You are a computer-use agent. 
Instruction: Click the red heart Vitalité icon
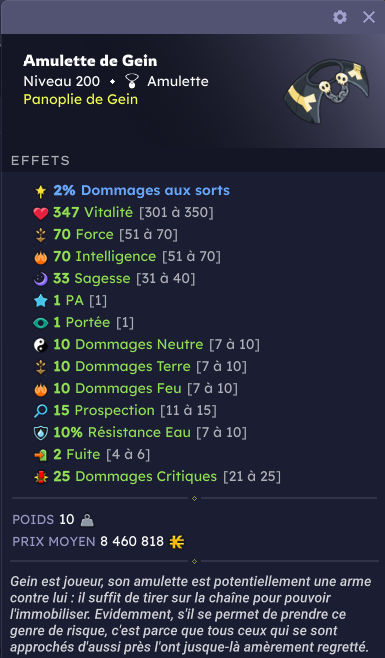click(41, 213)
